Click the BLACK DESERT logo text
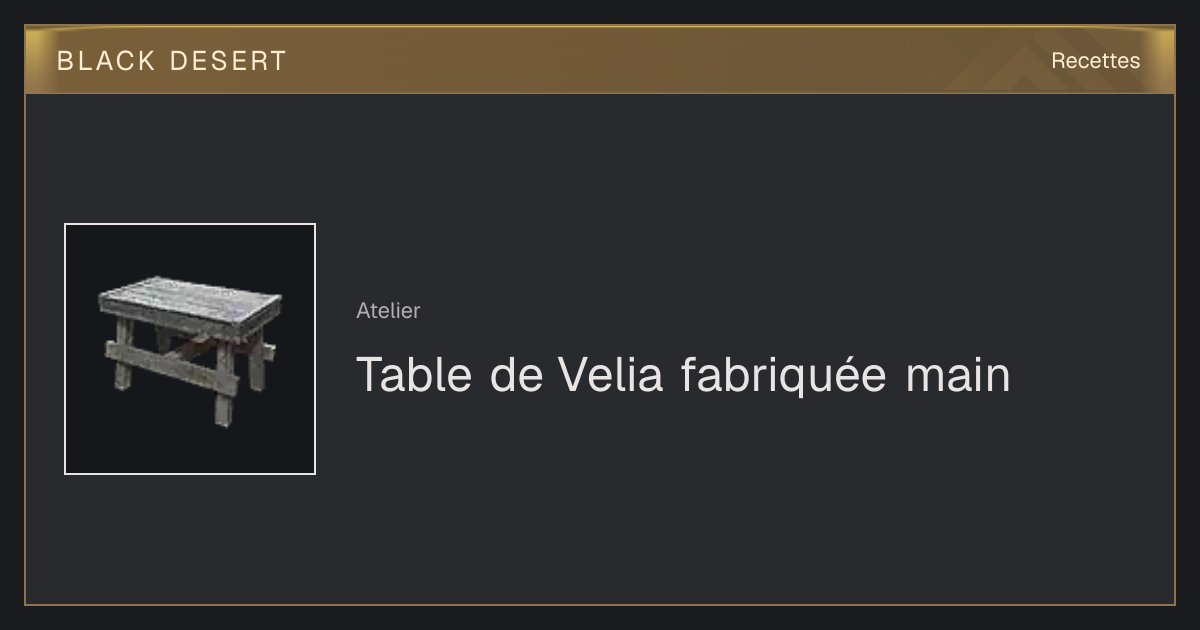1200x630 pixels. tap(172, 61)
